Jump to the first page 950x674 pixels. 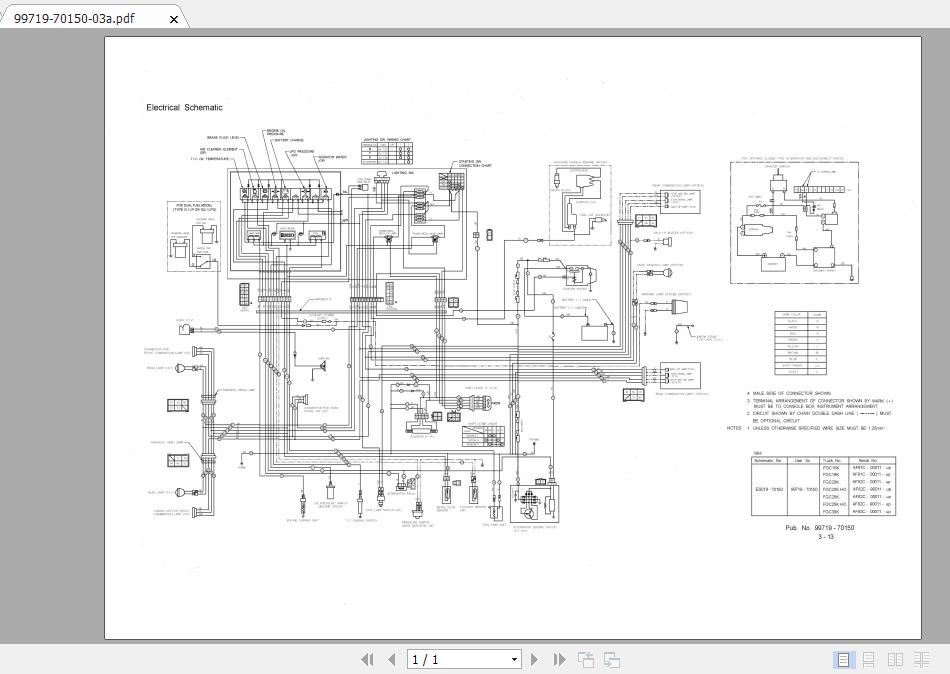(x=367, y=659)
